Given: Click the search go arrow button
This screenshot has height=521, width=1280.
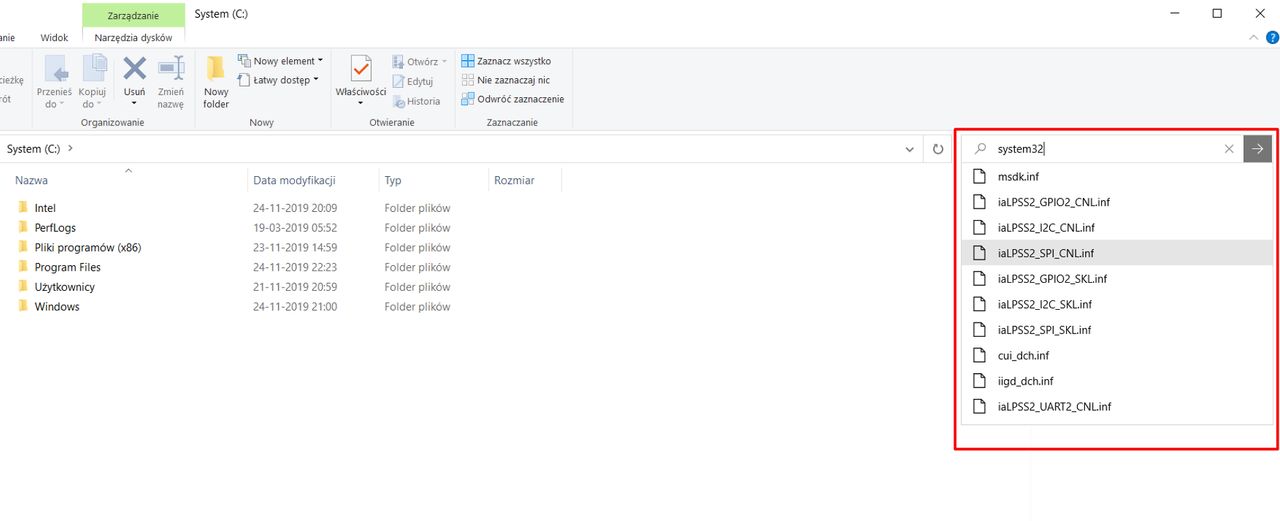Looking at the screenshot, I should point(1258,149).
